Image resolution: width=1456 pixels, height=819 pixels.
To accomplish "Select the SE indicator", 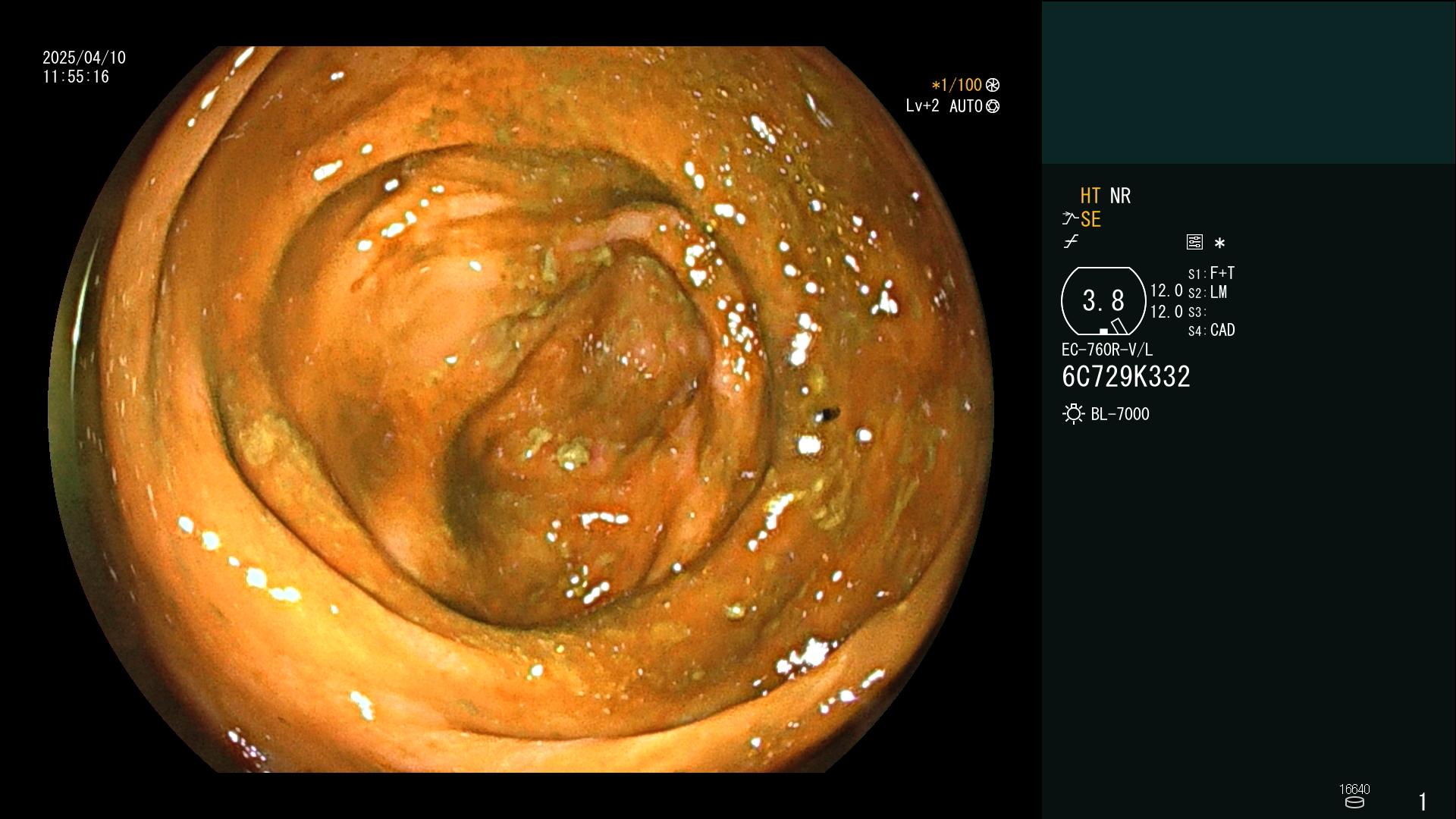I will [1090, 220].
